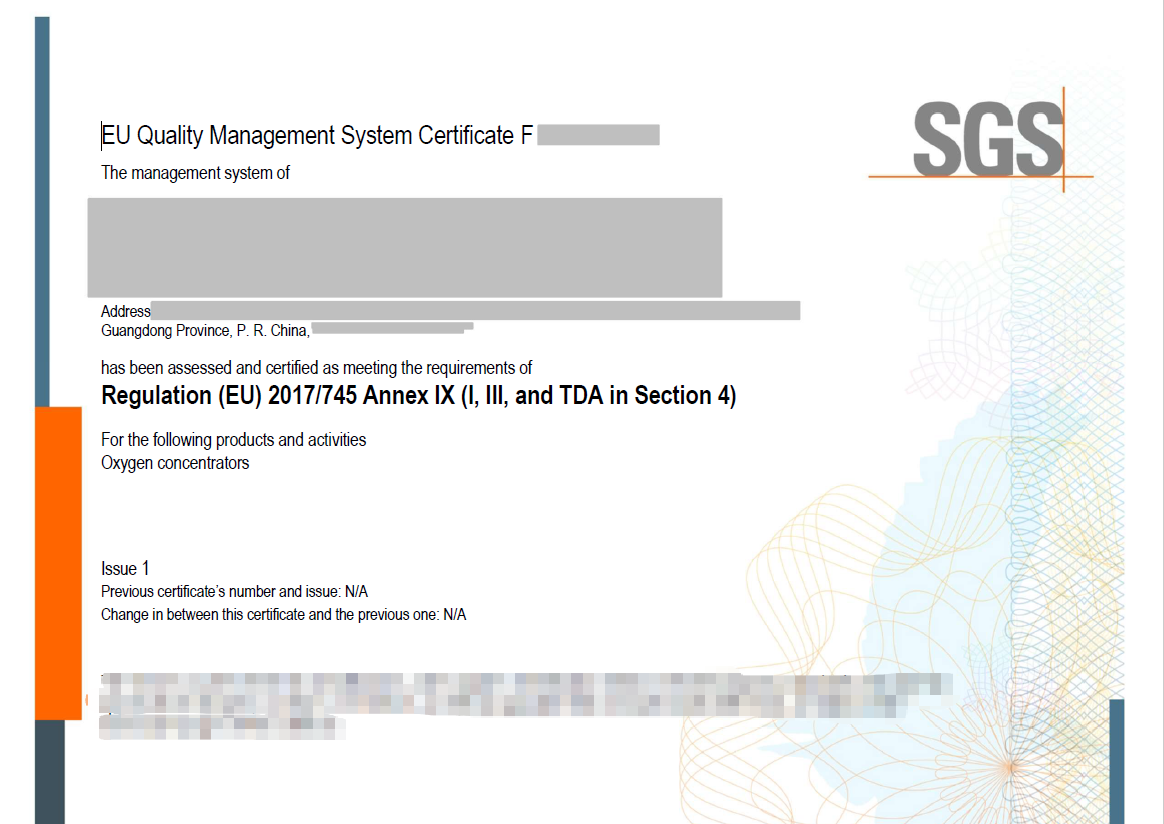Click 'For the following products and activities'

[233, 440]
